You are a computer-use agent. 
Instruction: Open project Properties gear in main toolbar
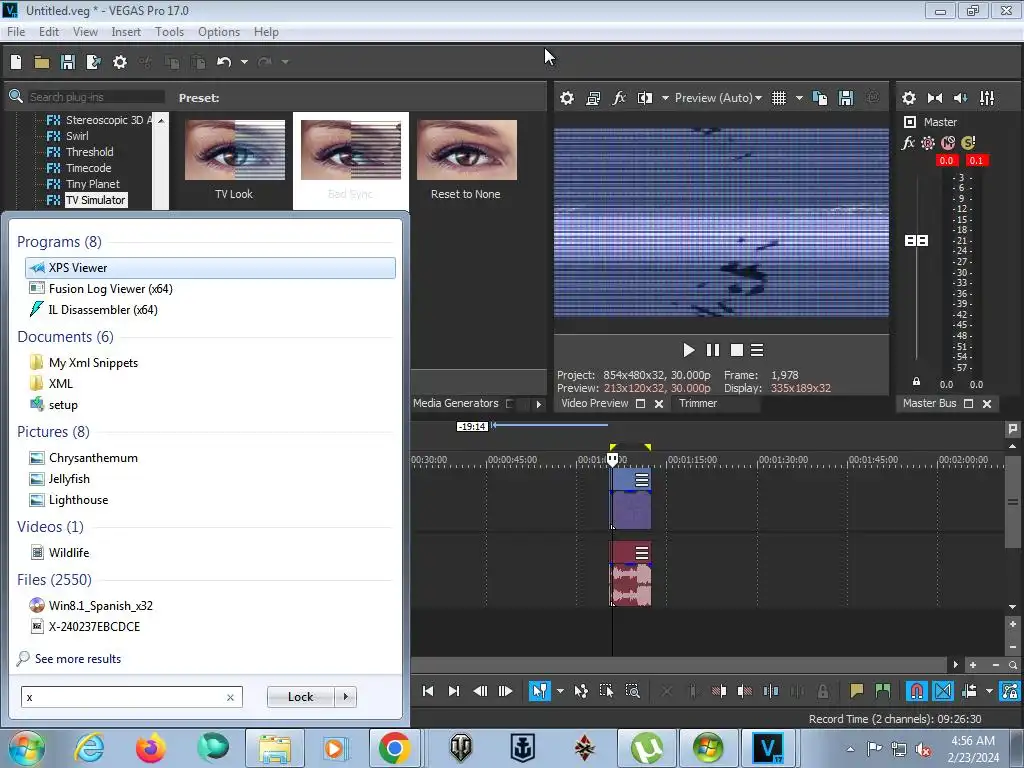pos(120,62)
